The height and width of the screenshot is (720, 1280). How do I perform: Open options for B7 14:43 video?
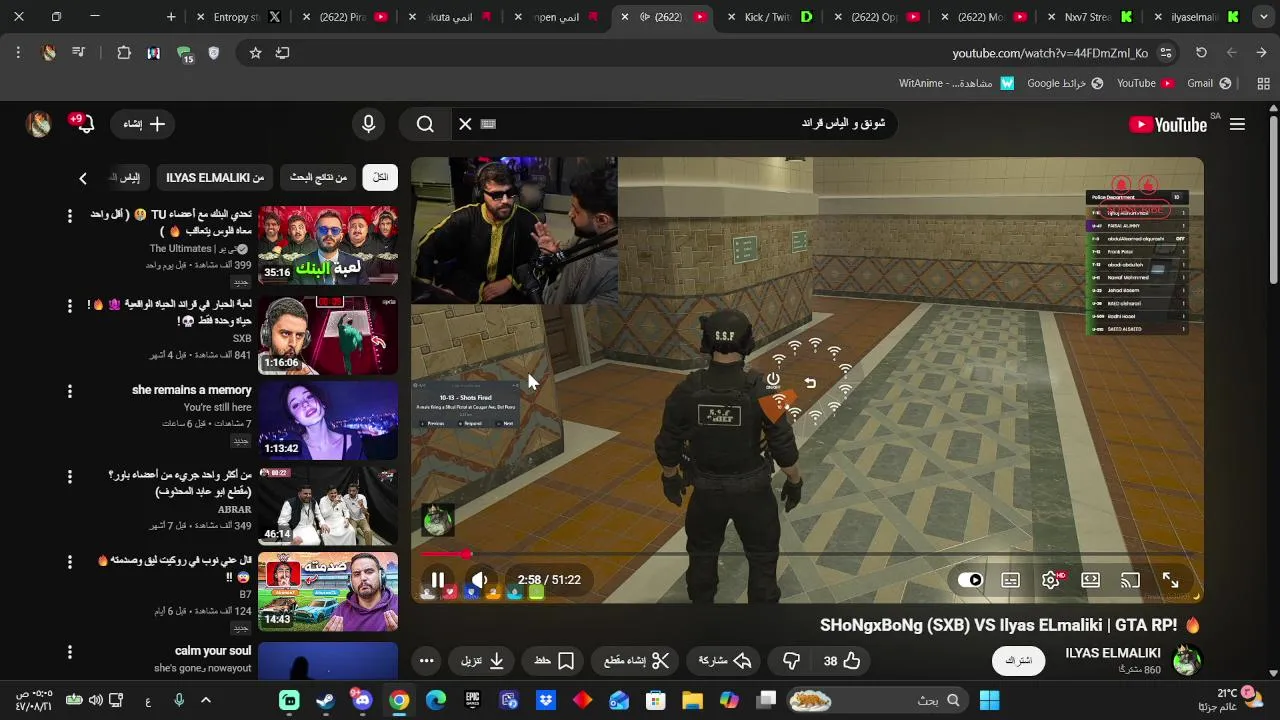70,562
